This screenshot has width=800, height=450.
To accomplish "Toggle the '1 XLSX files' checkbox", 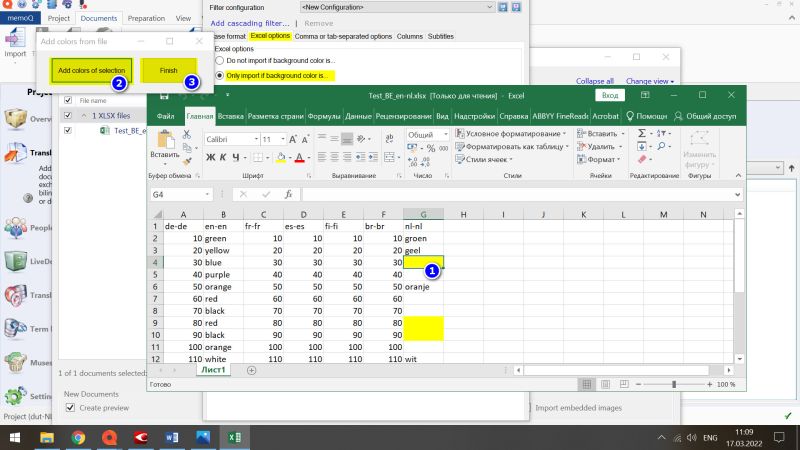I will point(68,116).
